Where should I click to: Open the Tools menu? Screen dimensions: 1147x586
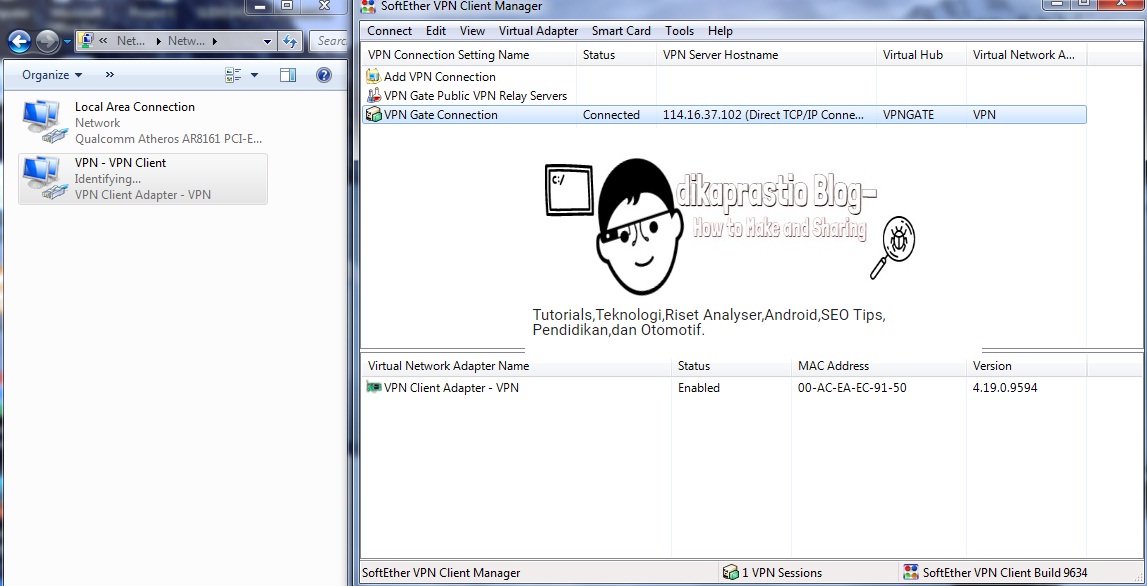point(679,31)
